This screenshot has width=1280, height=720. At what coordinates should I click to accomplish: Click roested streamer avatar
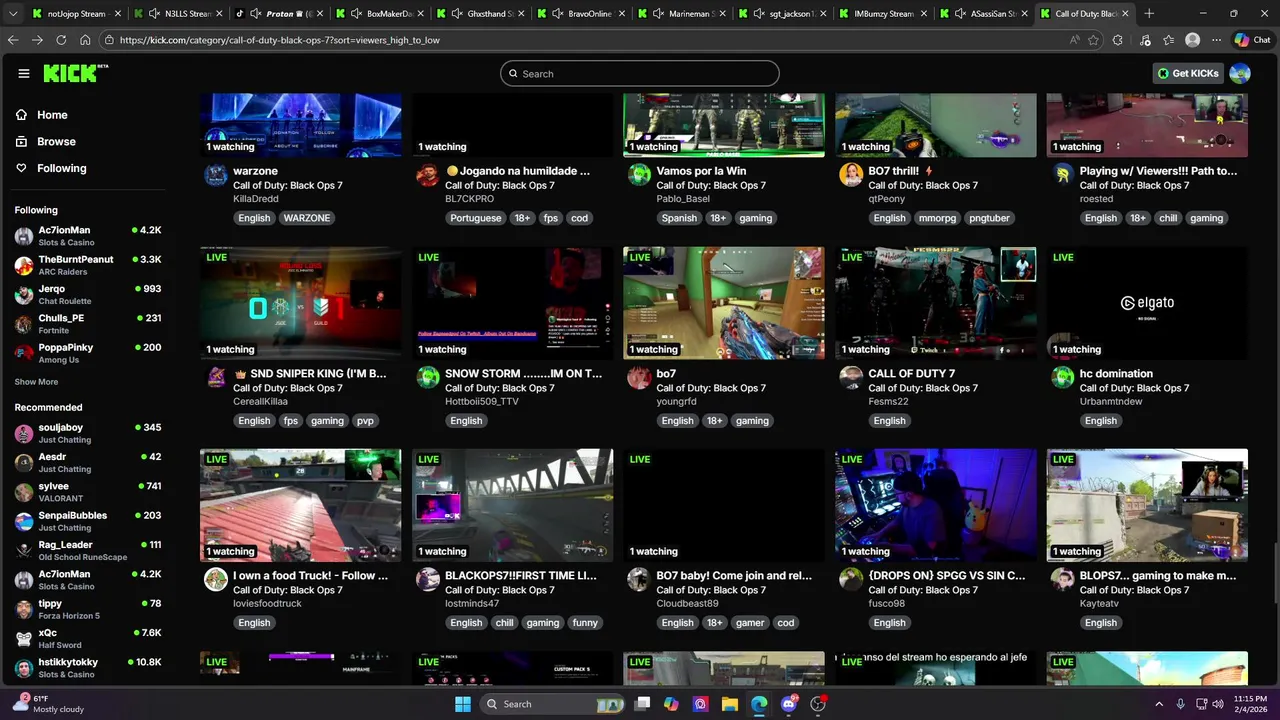pyautogui.click(x=1063, y=176)
